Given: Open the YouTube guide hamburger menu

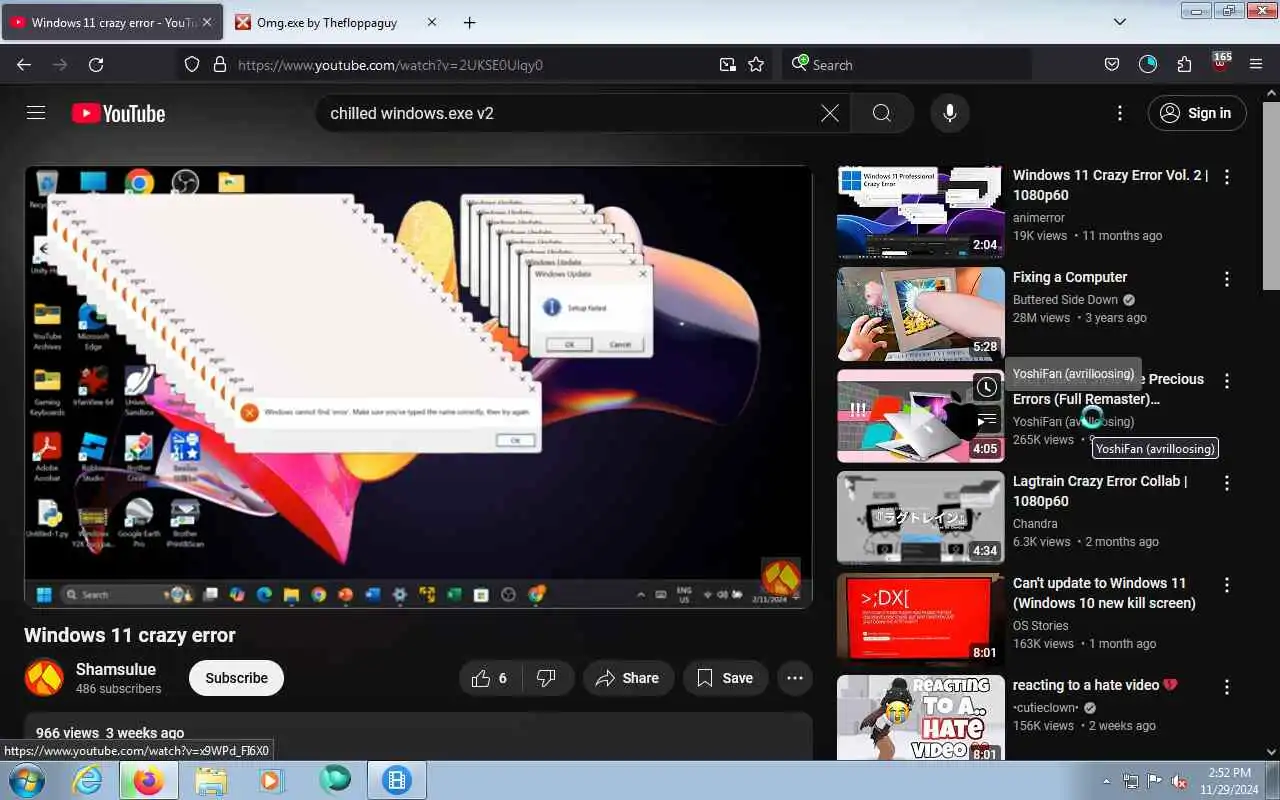Looking at the screenshot, I should point(36,113).
